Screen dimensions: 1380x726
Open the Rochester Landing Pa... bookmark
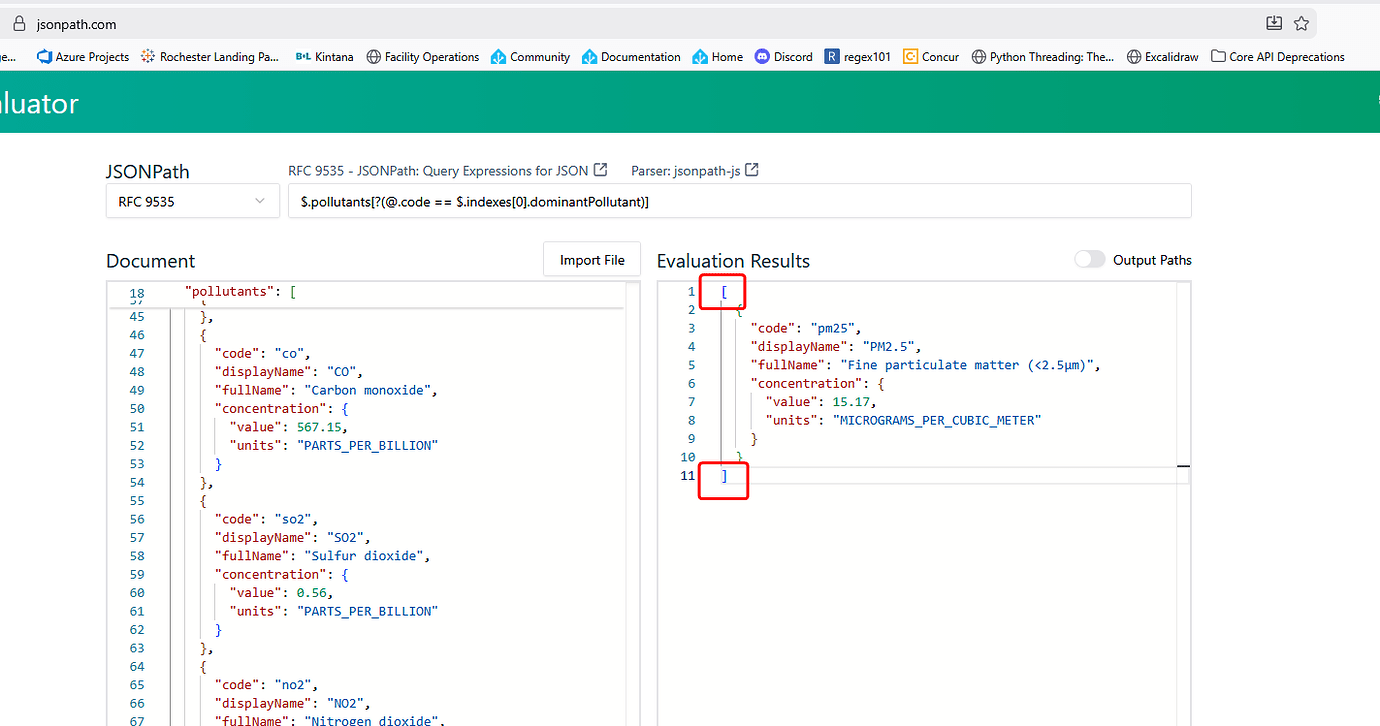click(x=210, y=57)
